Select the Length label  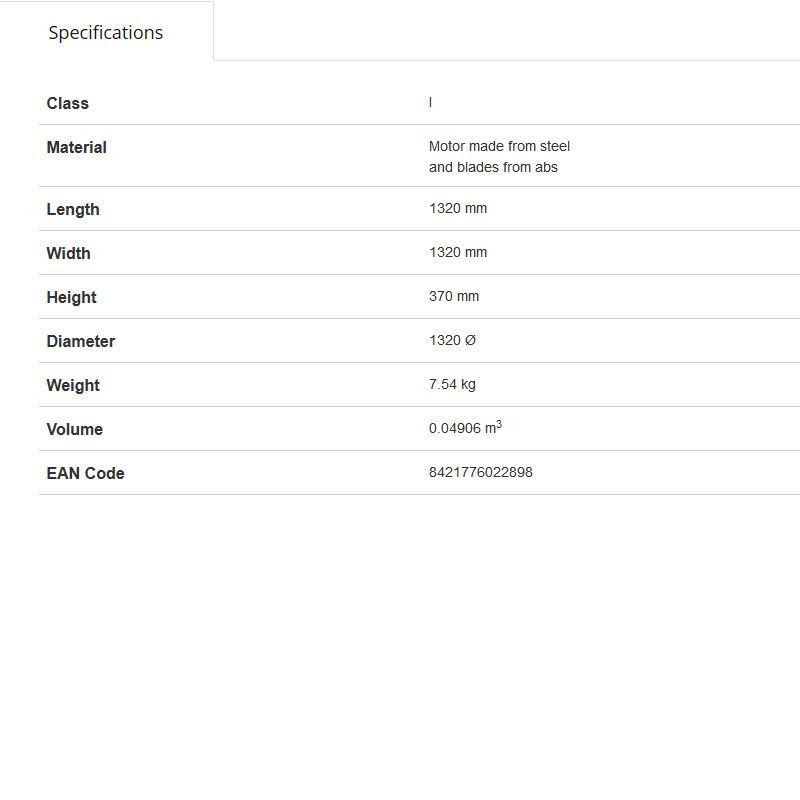73,209
